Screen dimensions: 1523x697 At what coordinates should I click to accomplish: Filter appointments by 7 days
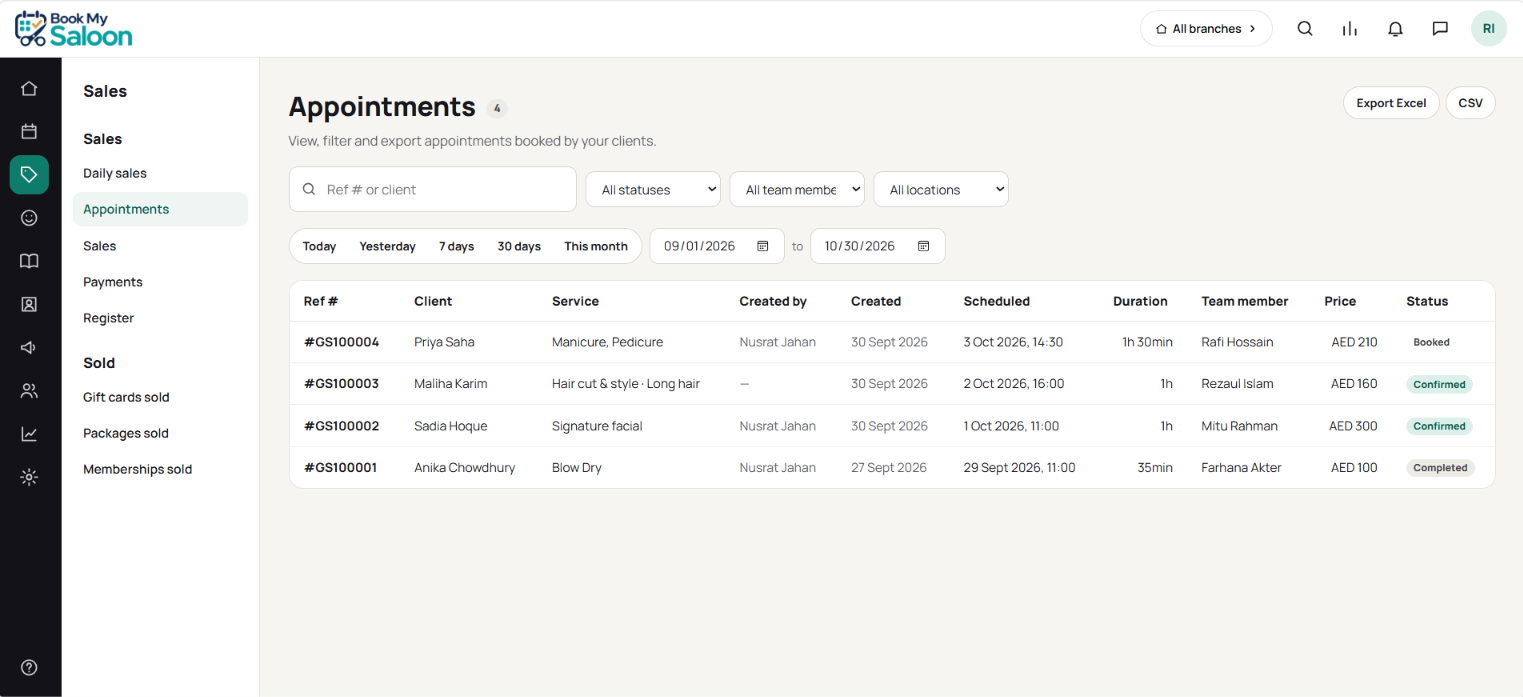click(456, 246)
